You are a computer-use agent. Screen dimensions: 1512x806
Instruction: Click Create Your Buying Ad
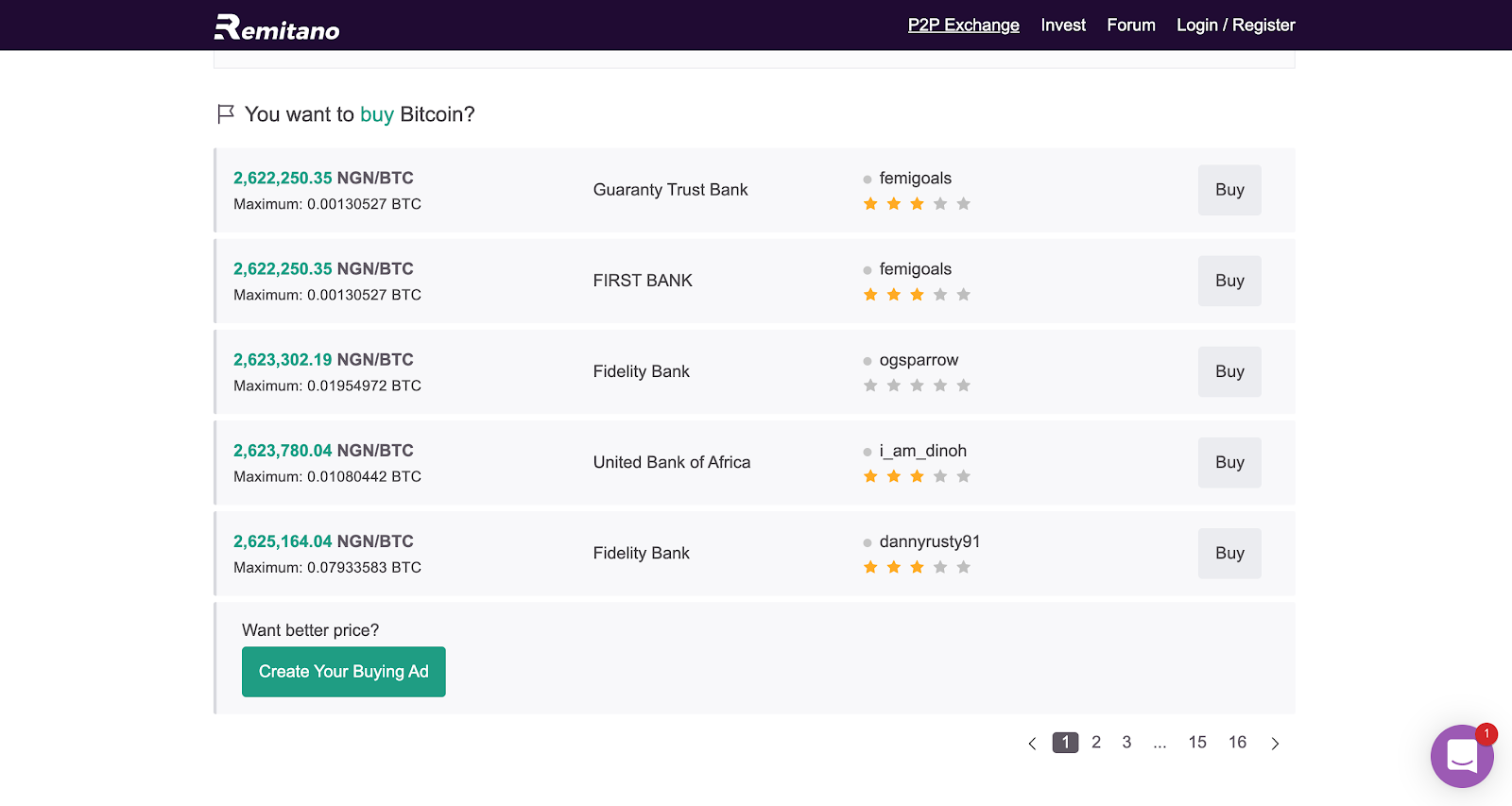pos(344,672)
